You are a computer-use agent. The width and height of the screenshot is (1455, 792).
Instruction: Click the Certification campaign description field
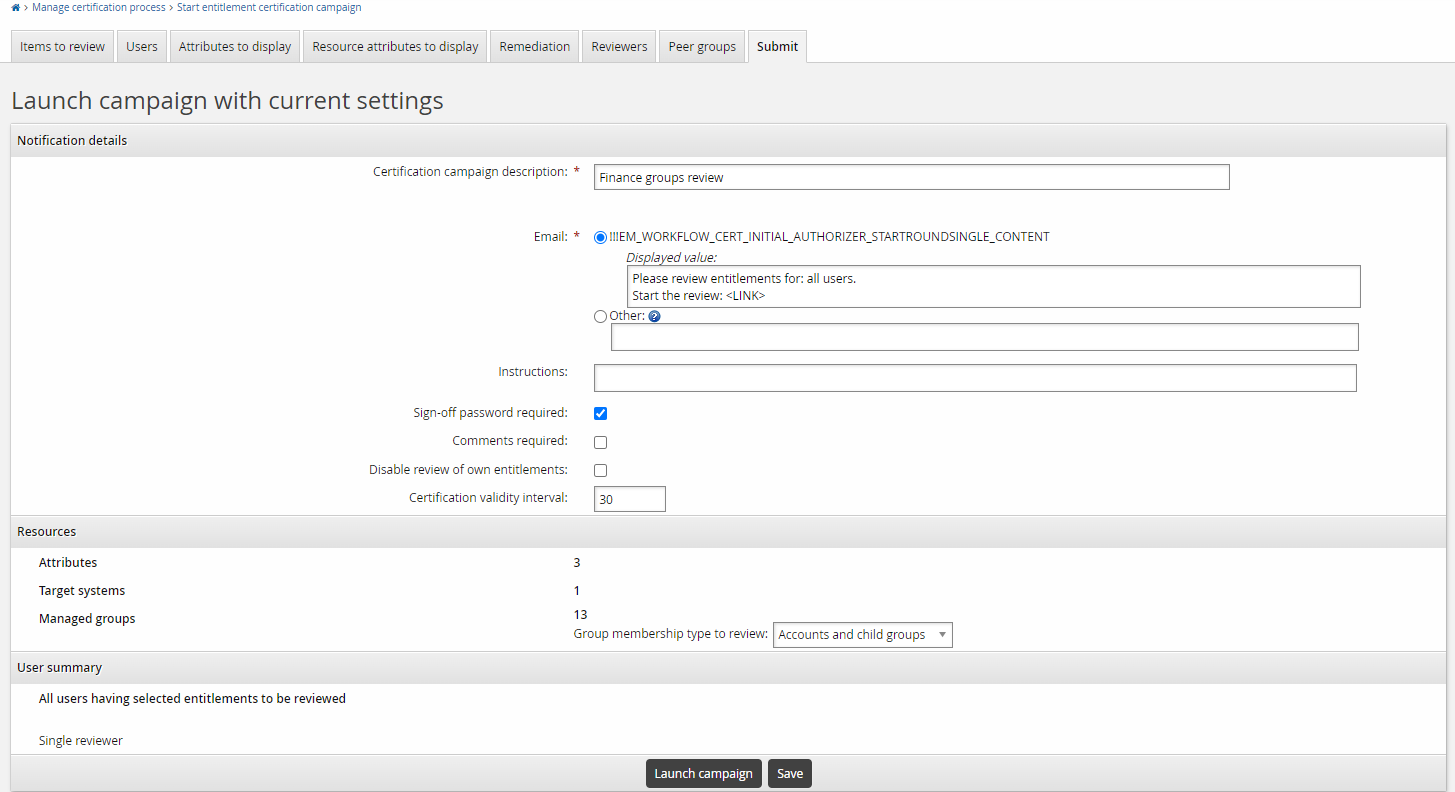coord(910,178)
